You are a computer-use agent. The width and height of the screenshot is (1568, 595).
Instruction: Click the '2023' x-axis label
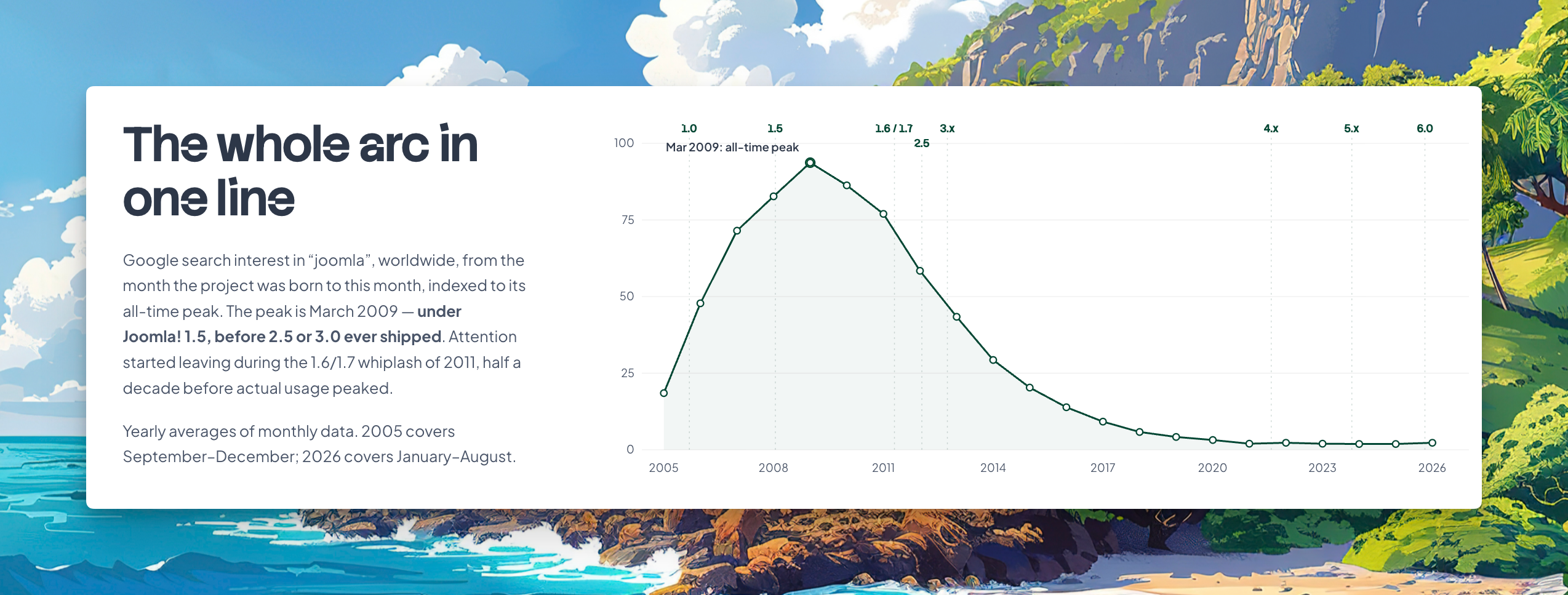tap(1322, 468)
